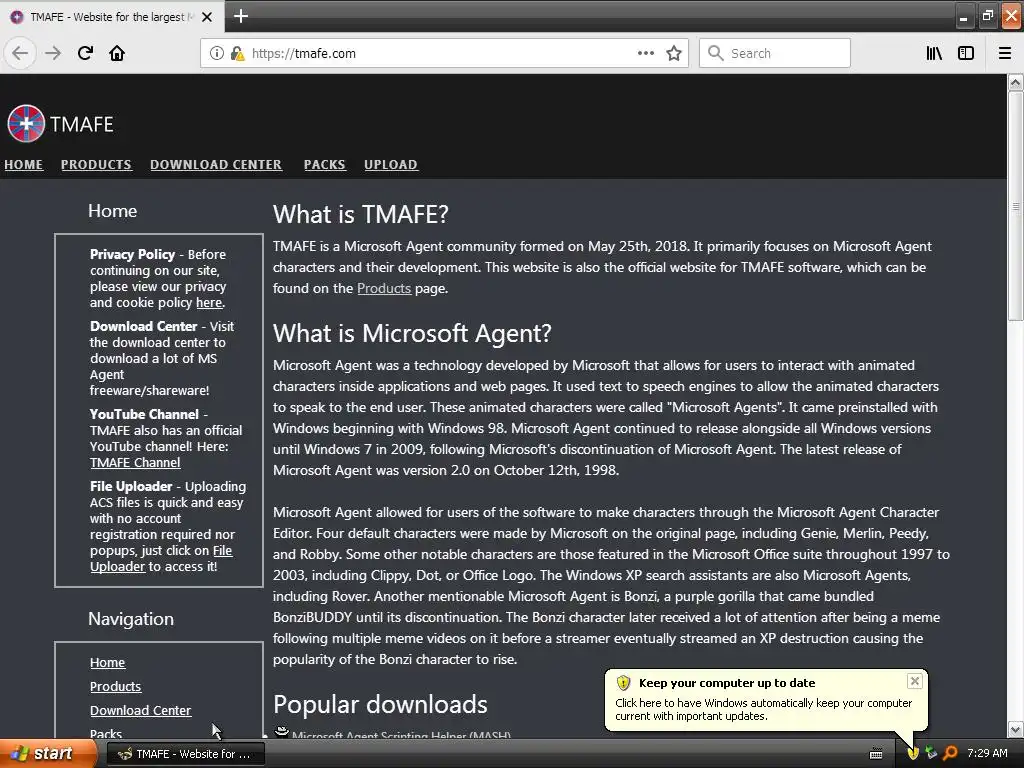Select the TMAFE browser tab
1024x768 pixels.
(x=112, y=17)
